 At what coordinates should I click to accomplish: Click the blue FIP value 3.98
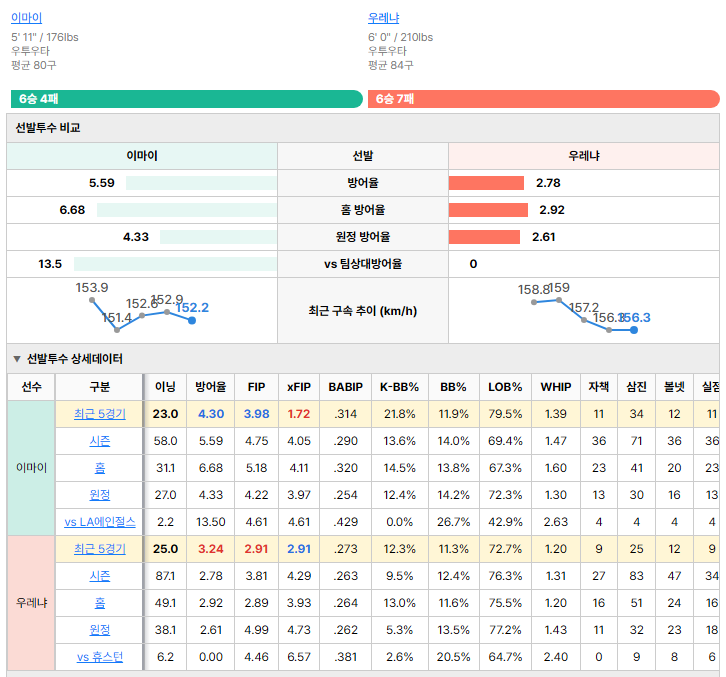tap(256, 414)
